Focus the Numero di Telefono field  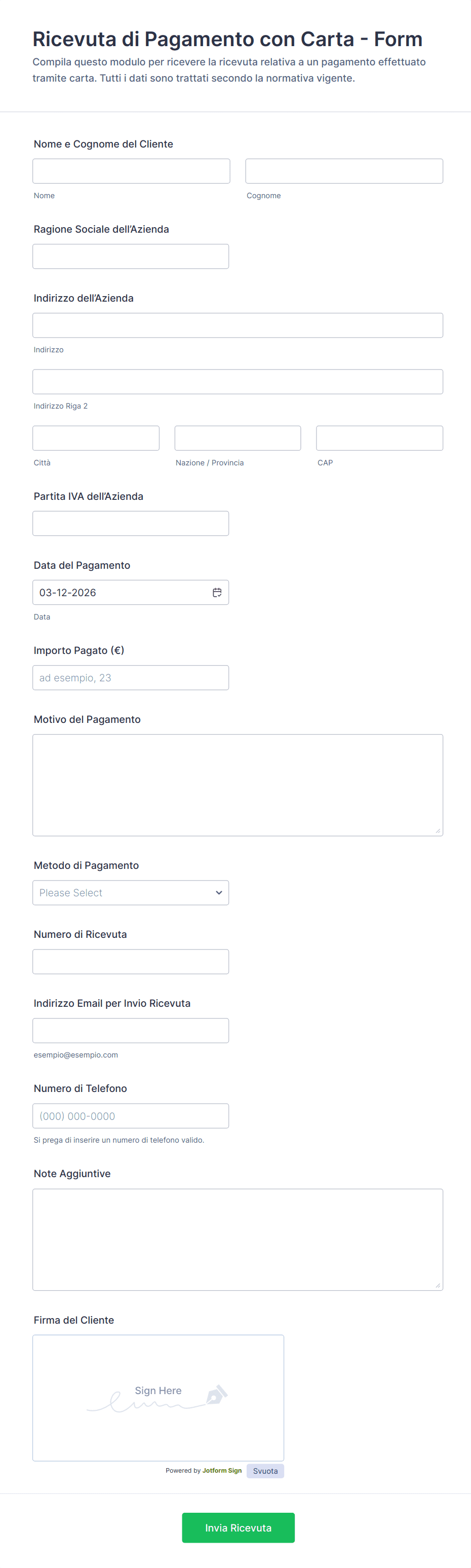130,1116
